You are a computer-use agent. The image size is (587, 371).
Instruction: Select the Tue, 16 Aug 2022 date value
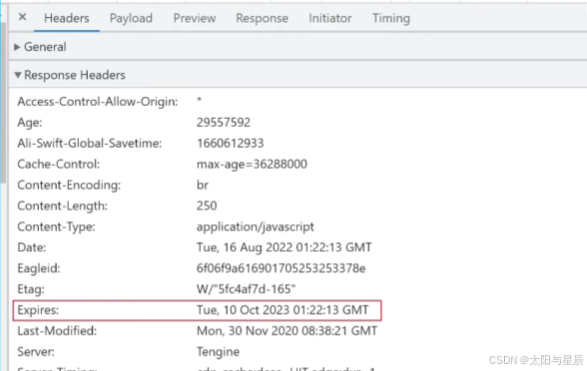(284, 247)
